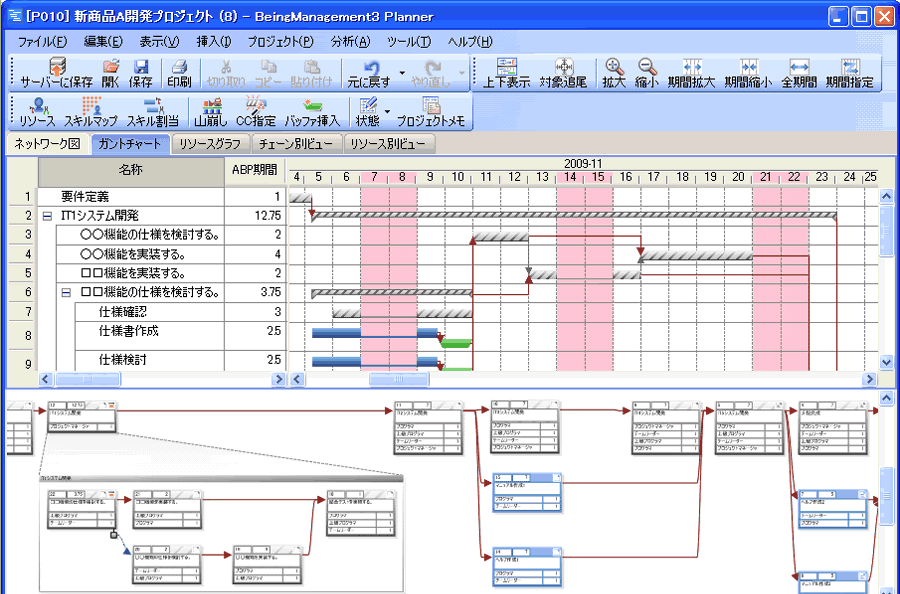Open a file with the 開く icon

[110, 73]
